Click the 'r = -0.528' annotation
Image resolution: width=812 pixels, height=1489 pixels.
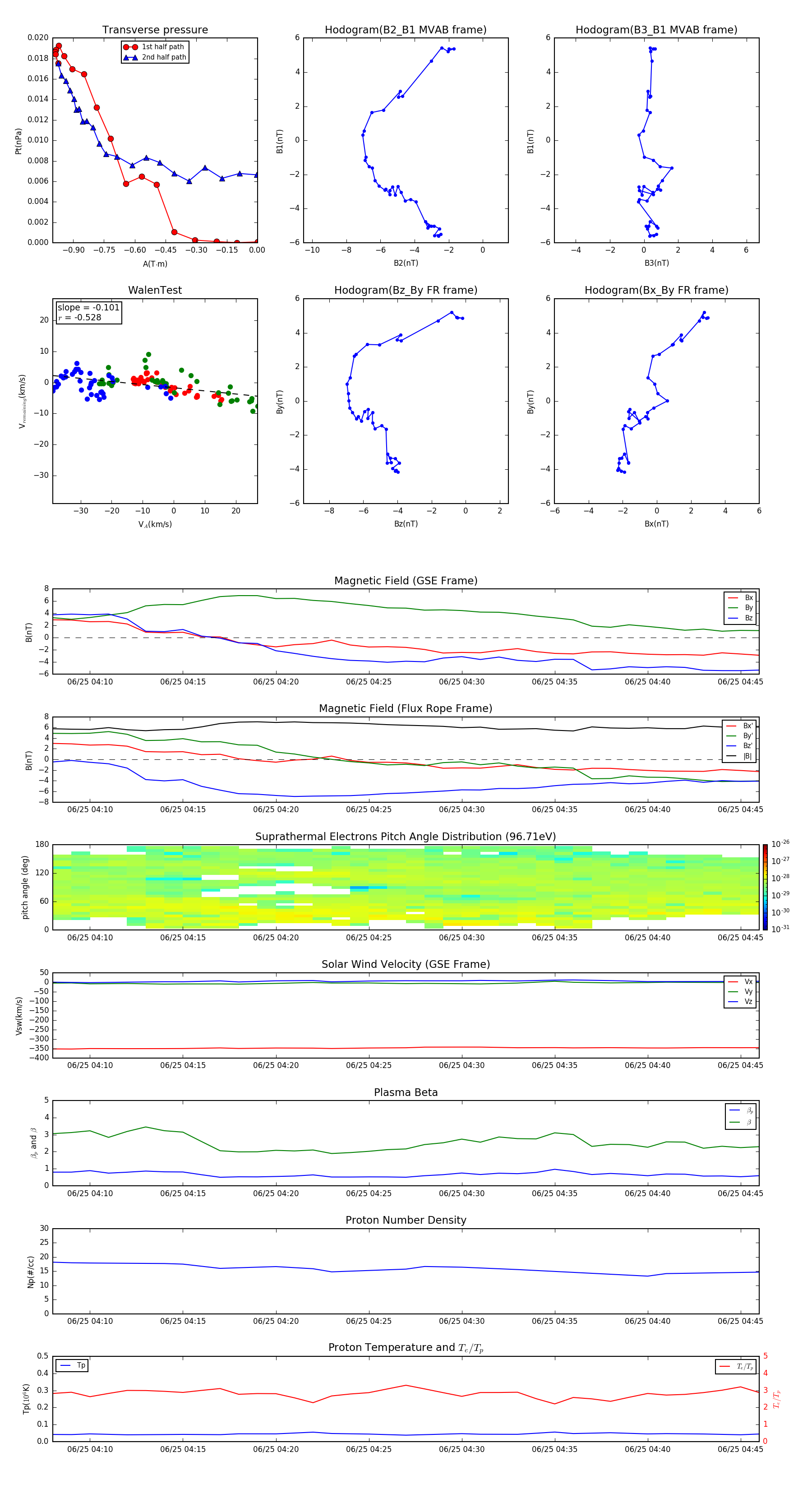tap(80, 317)
